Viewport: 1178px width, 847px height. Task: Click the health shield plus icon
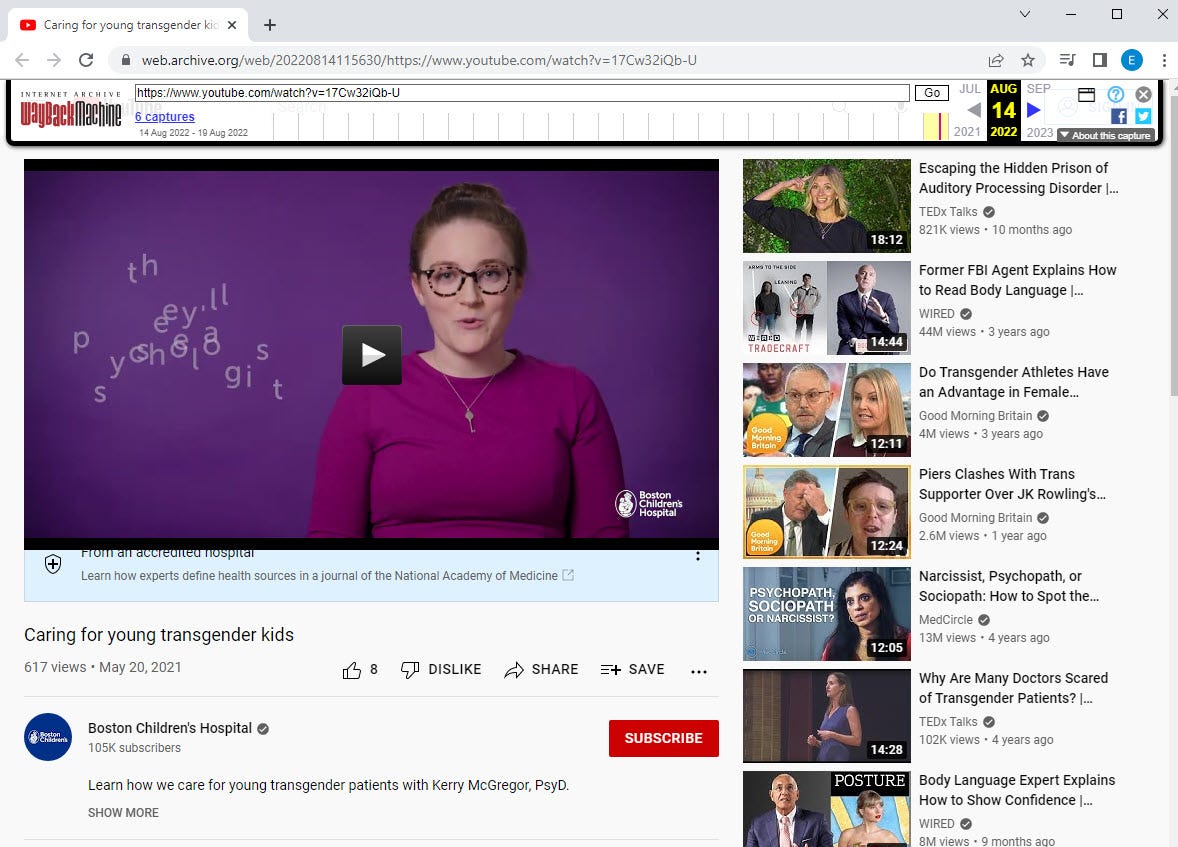click(53, 564)
